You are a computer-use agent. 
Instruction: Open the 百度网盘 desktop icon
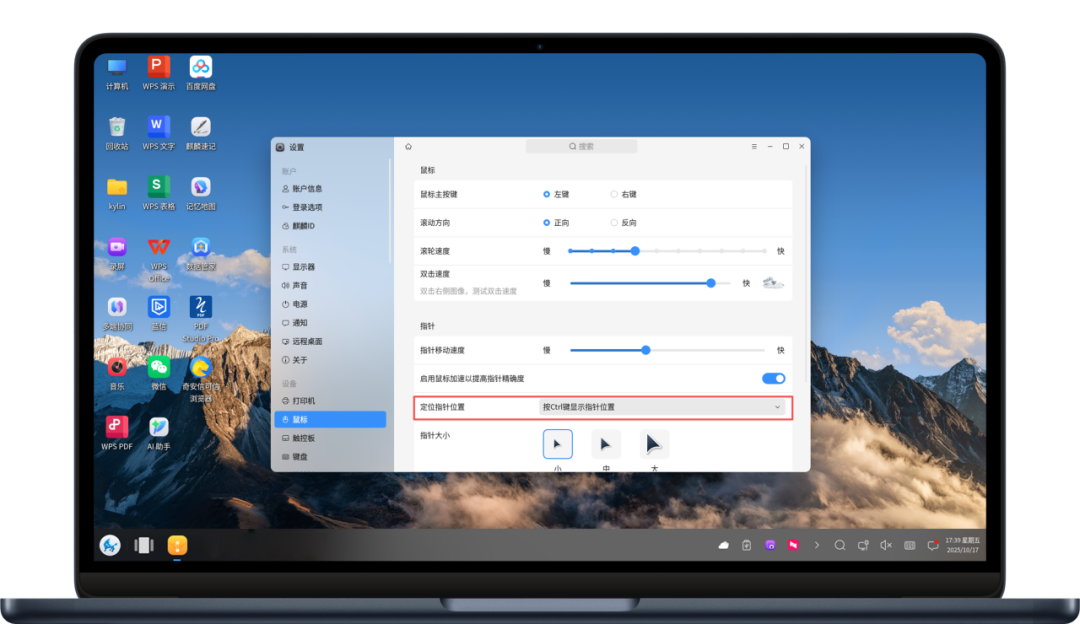tap(201, 68)
